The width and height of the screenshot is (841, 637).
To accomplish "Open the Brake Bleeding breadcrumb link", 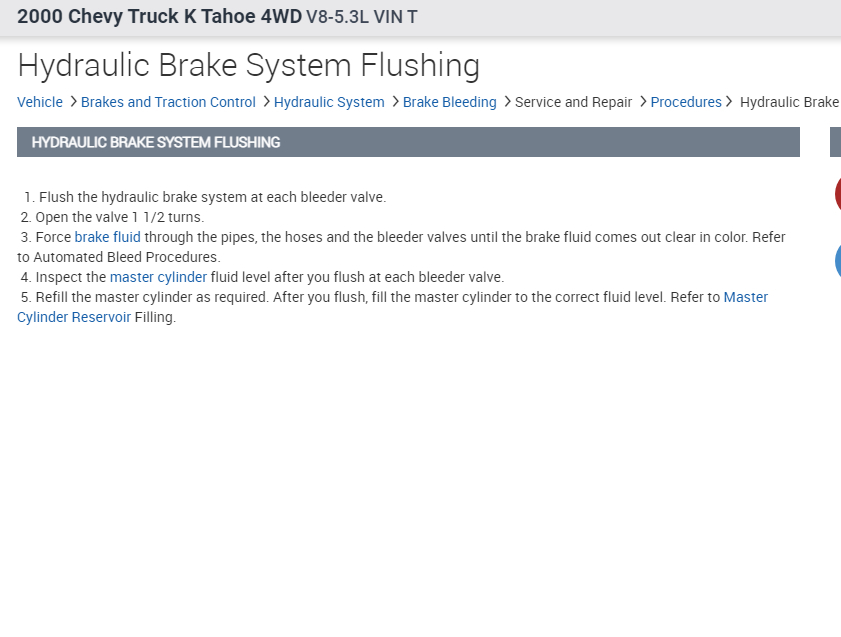I will [x=449, y=102].
